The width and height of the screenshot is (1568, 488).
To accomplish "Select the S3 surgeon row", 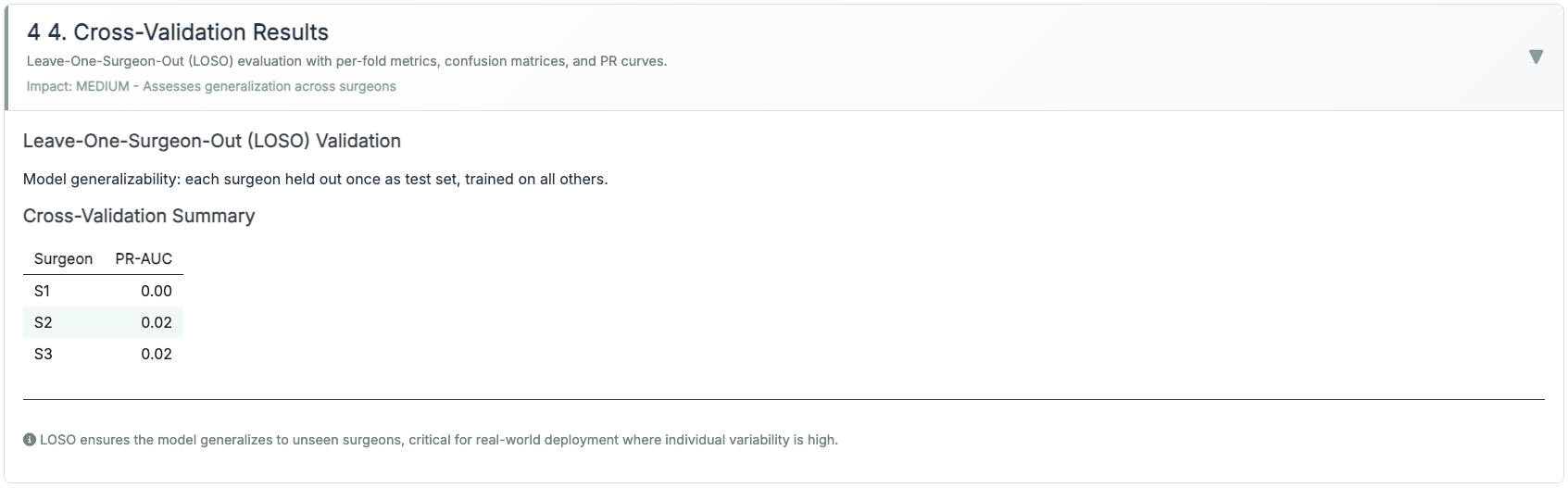I will [44, 354].
